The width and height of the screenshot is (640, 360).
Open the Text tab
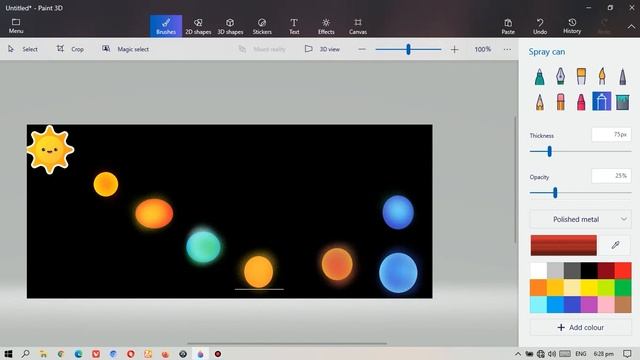pyautogui.click(x=294, y=26)
